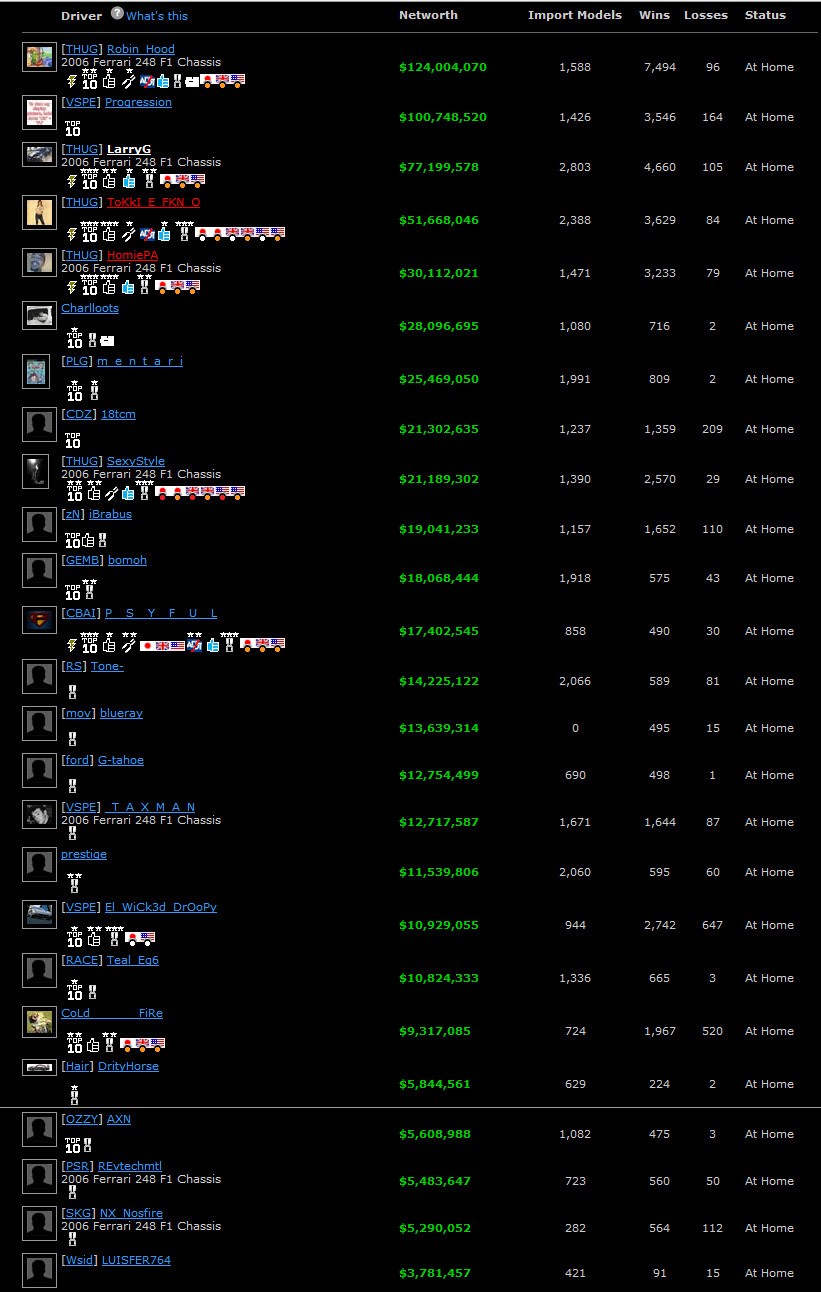Image resolution: width=821 pixels, height=1292 pixels.
Task: Click Robin_Hood's lightning bolt badge icon
Action: [71, 81]
